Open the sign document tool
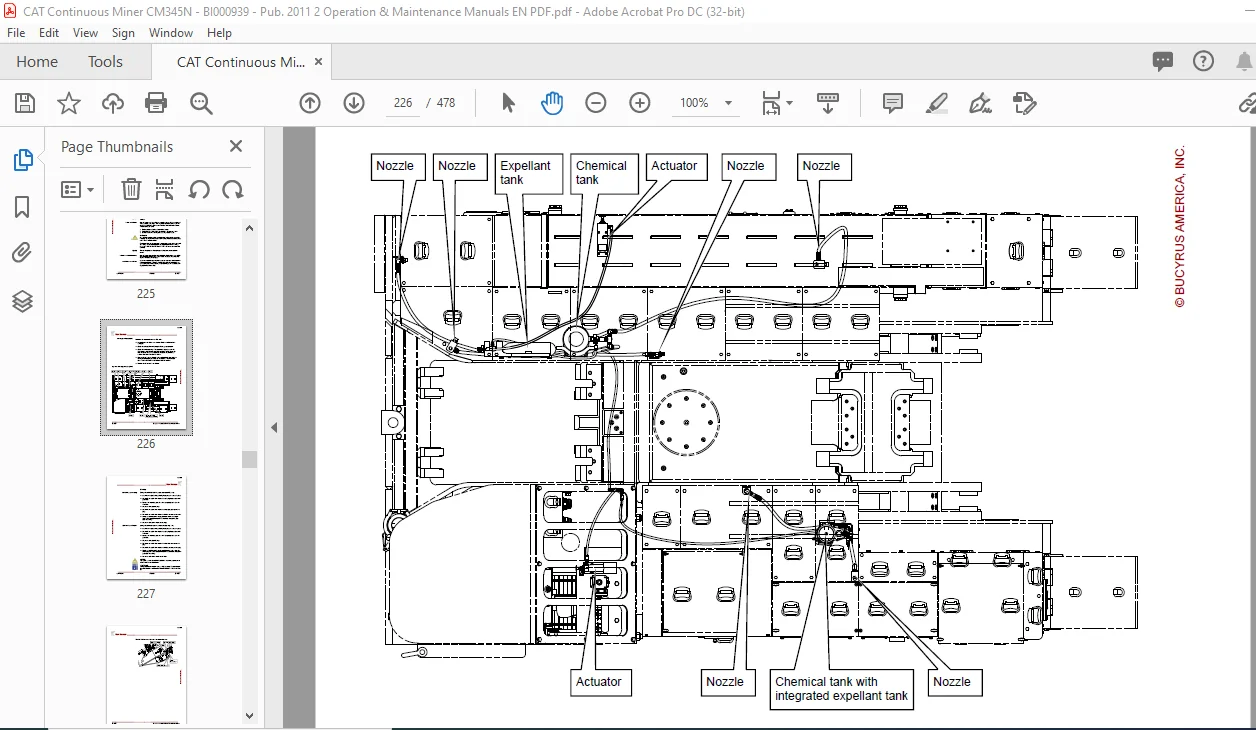Screen dimensions: 1256x730 pyautogui.click(x=980, y=103)
